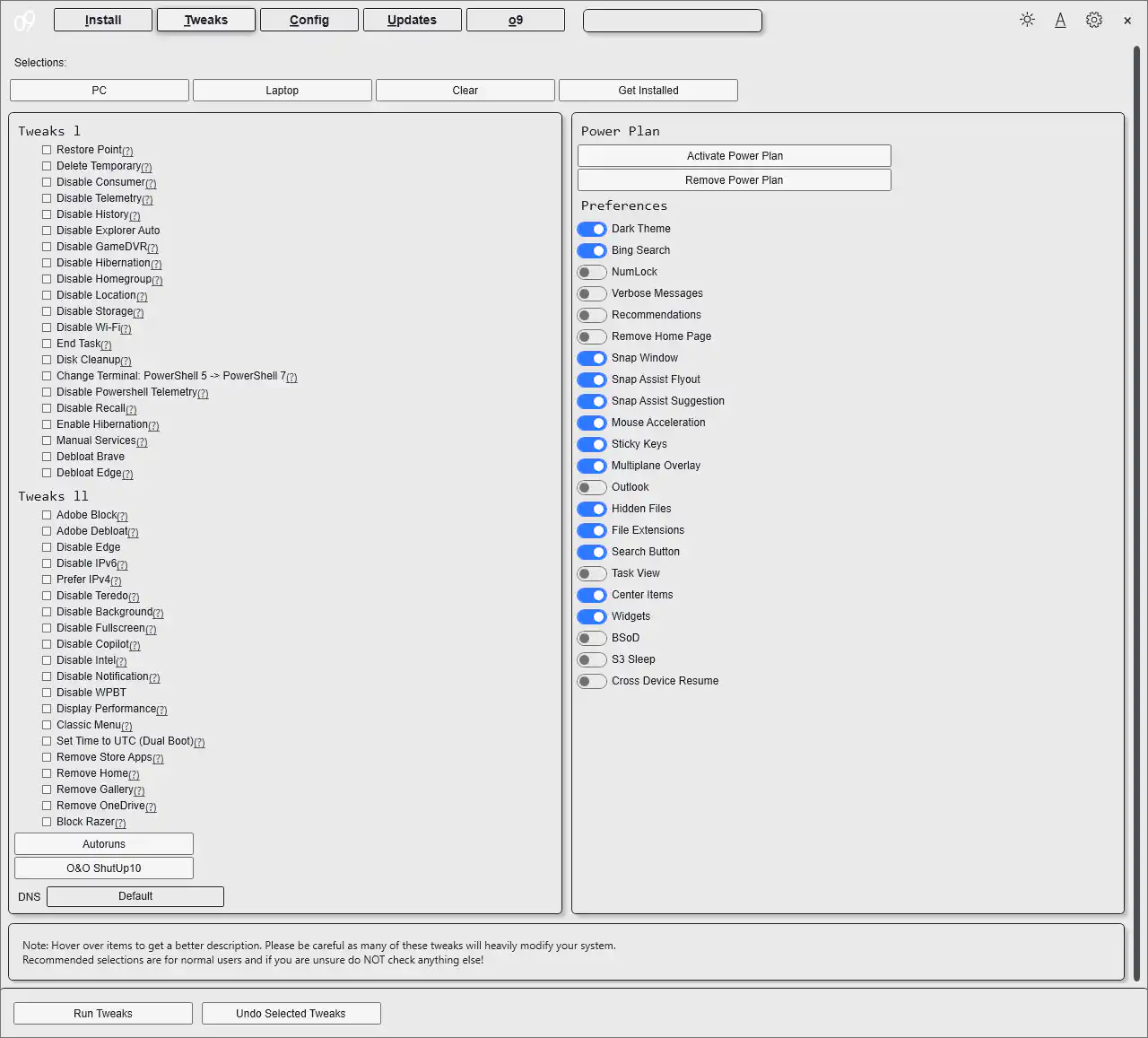Open the DNS Default dropdown
Image resolution: width=1148 pixels, height=1038 pixels.
point(135,896)
